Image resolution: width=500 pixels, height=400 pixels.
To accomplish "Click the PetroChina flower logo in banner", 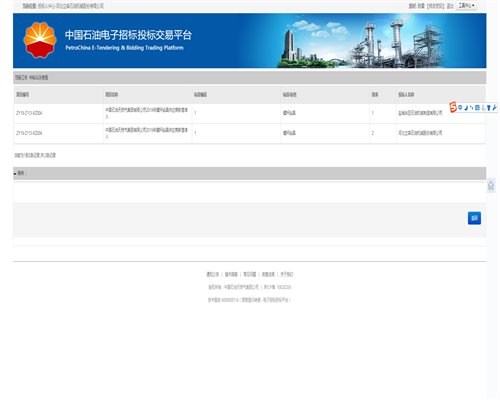I will (40, 40).
